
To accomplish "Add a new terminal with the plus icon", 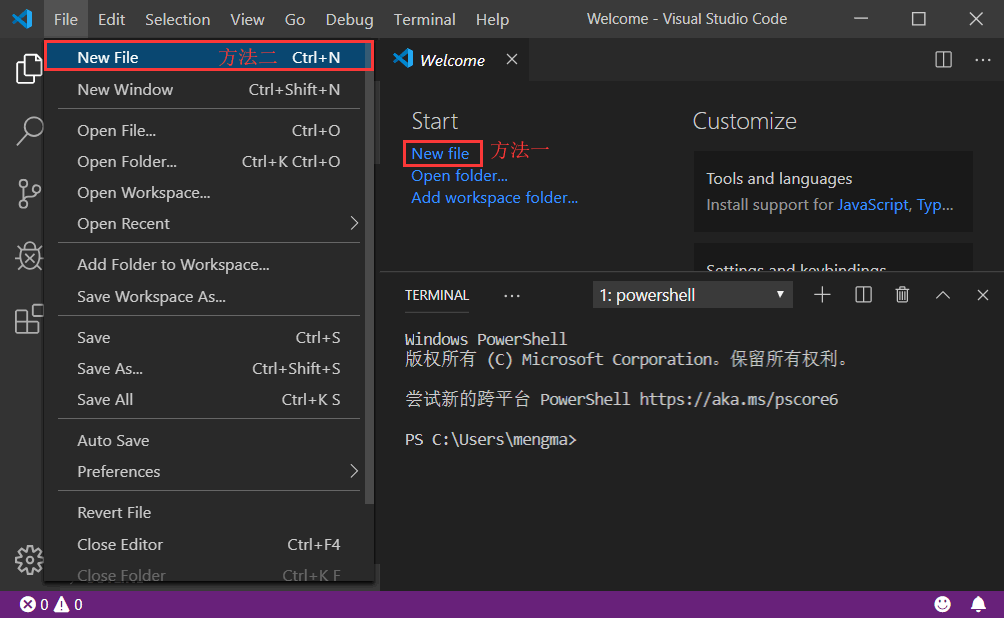I will (x=822, y=294).
